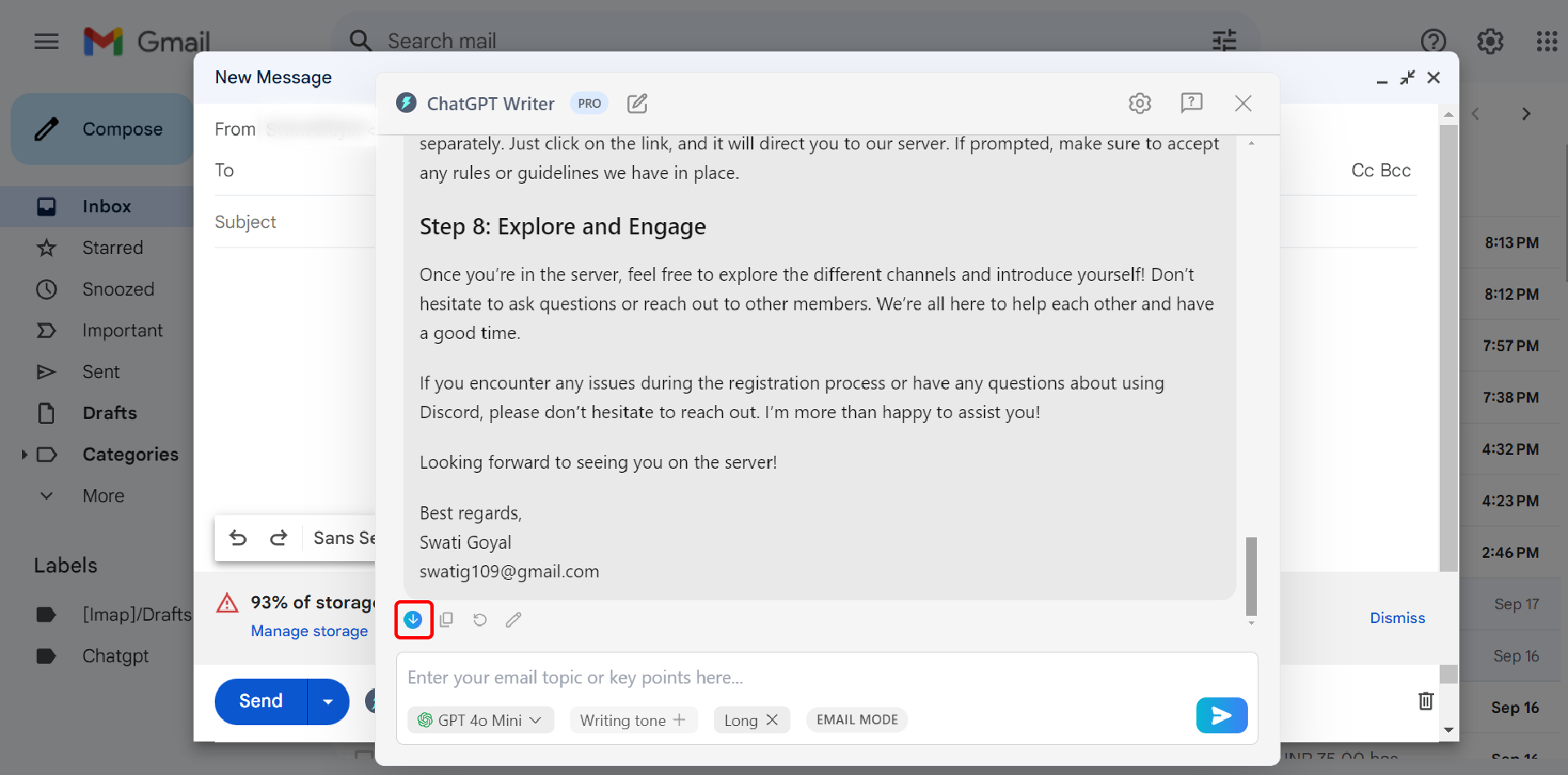
Task: Open email dated Sep 17
Action: (x=1512, y=604)
